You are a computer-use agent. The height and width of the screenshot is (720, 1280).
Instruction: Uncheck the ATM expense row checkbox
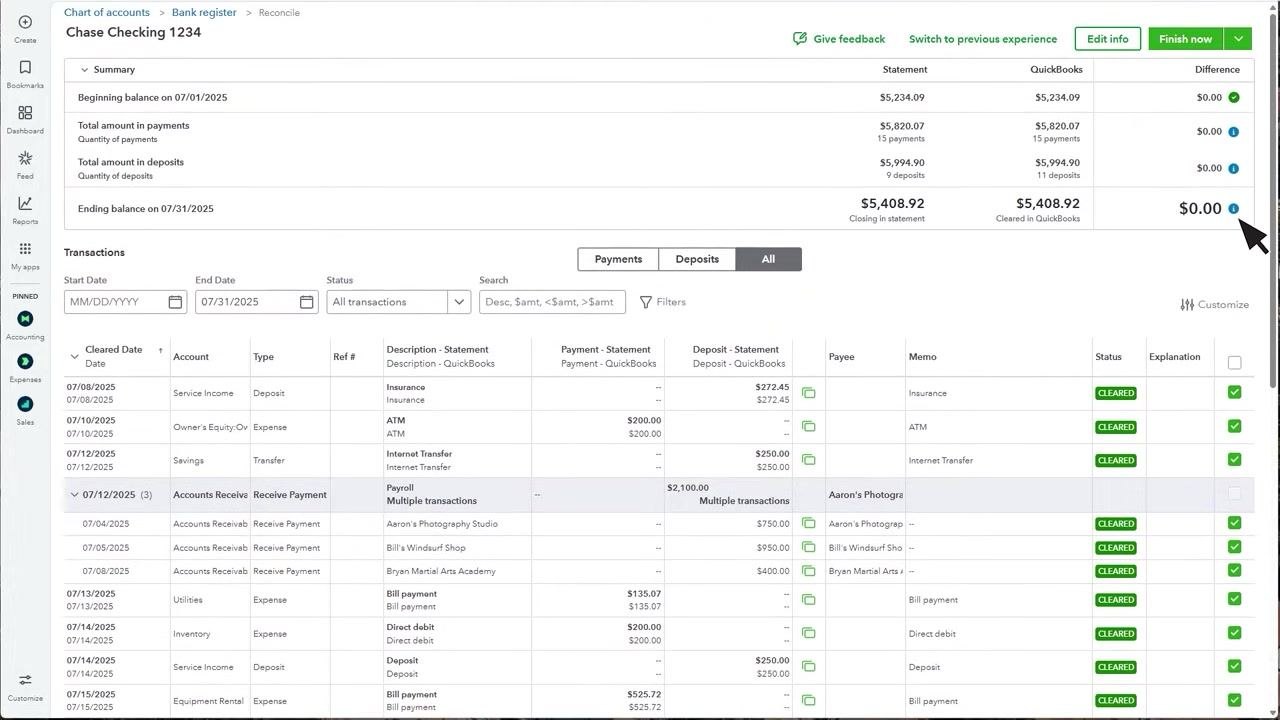pyautogui.click(x=1234, y=426)
